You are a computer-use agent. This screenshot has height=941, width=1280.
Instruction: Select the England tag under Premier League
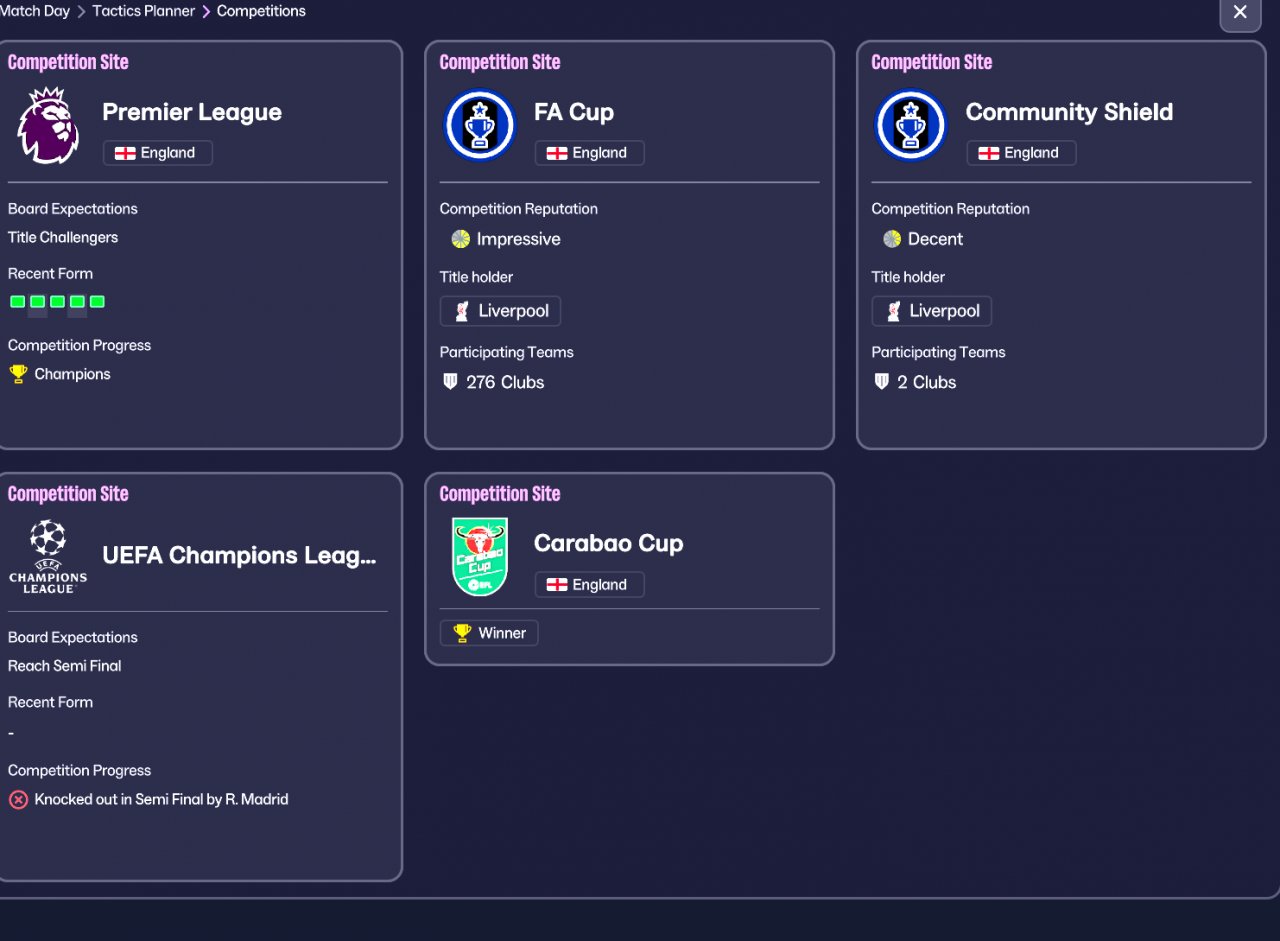click(x=158, y=153)
